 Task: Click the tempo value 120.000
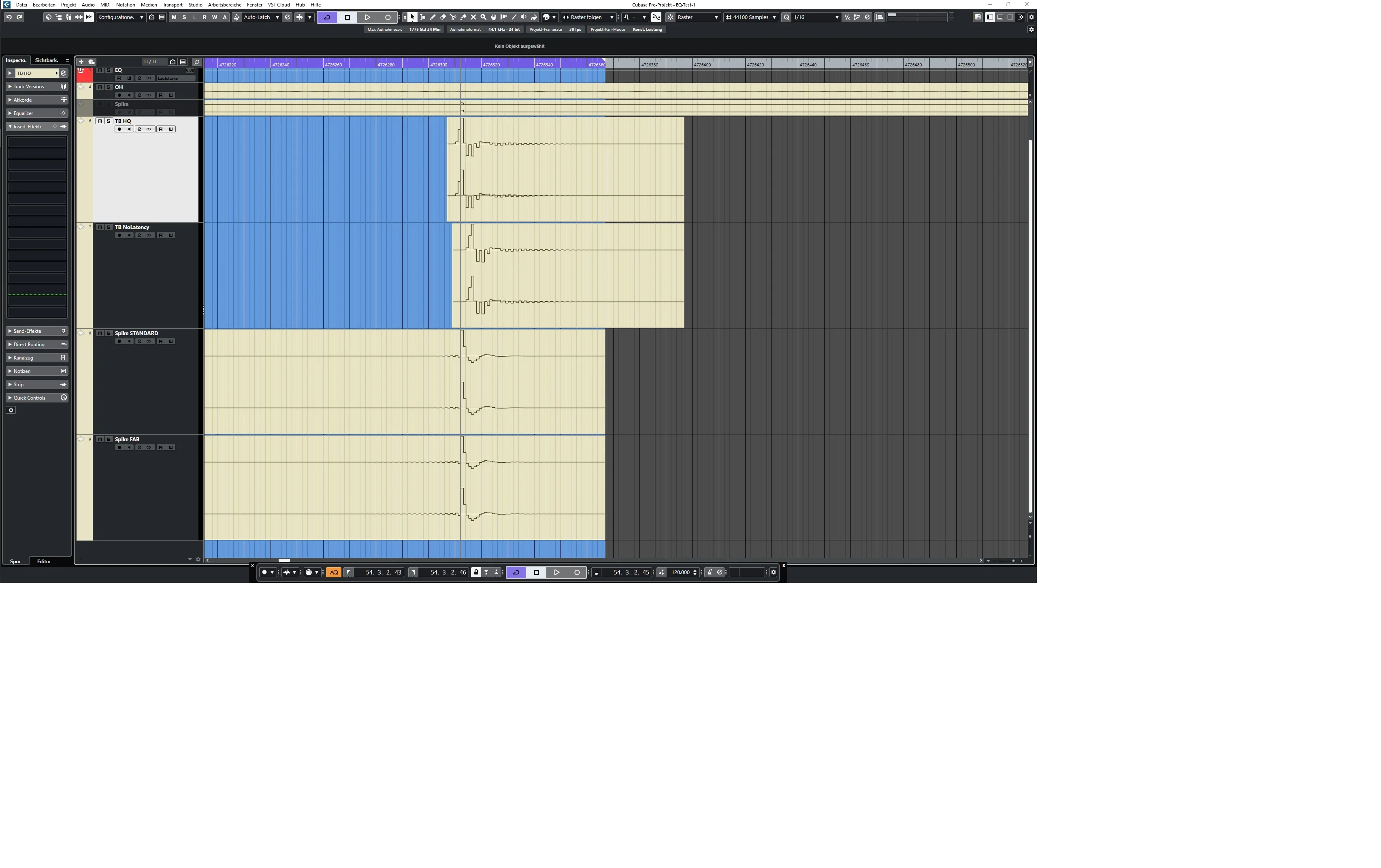[x=681, y=572]
